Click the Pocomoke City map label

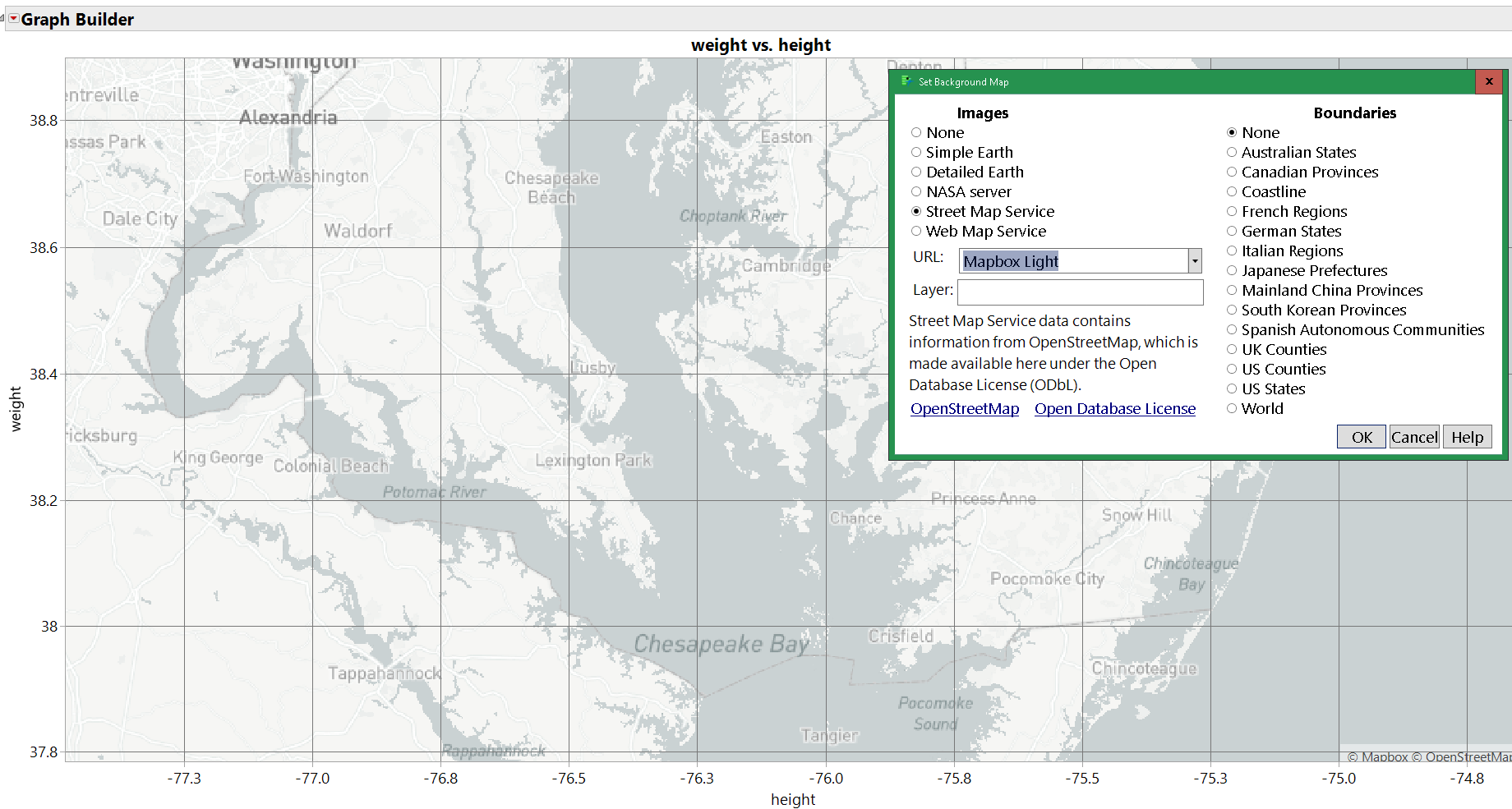coord(1047,579)
